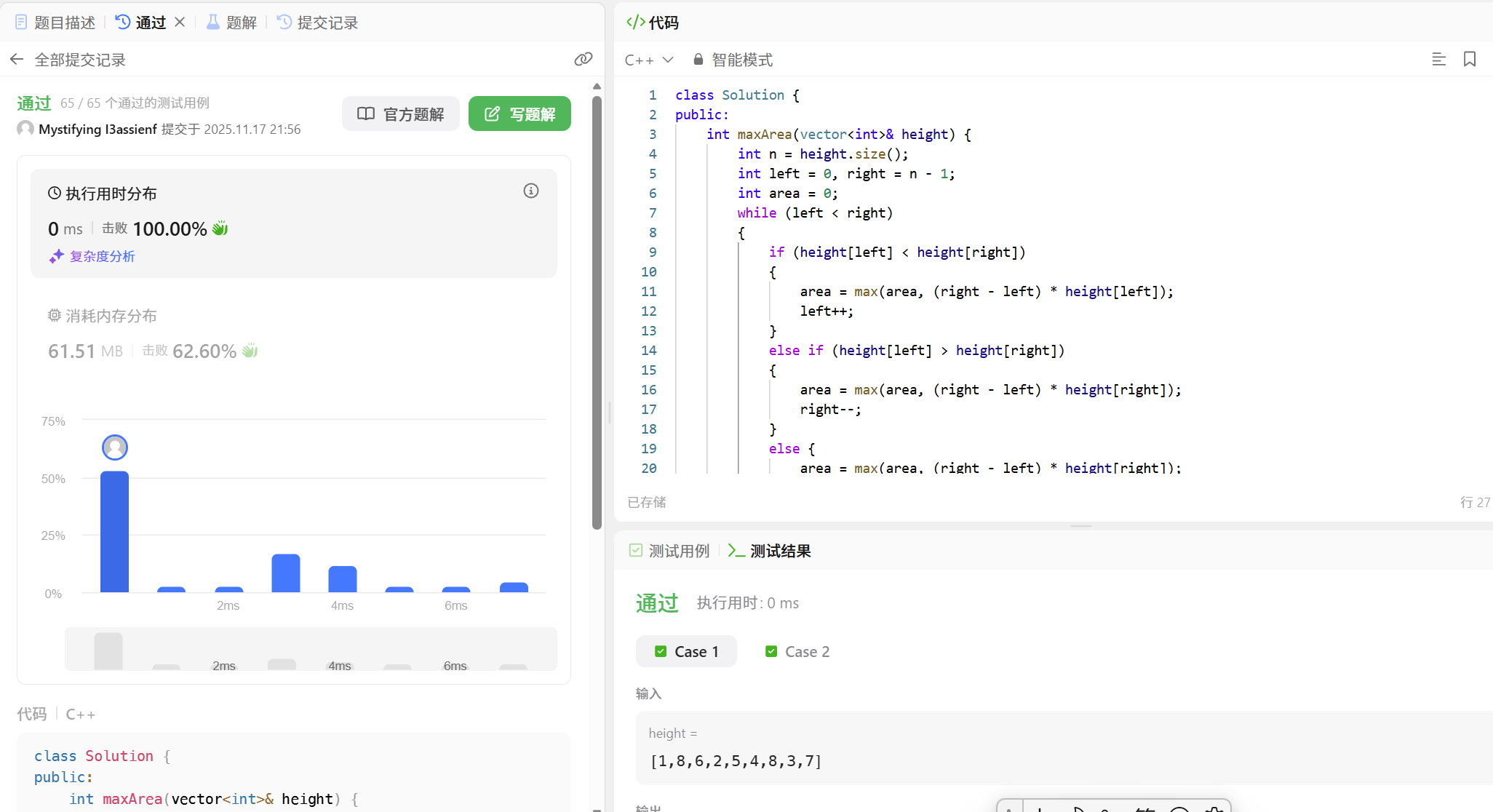Viewport: 1493px width, 812px height.
Task: Switch to the 测试用例 tab
Action: point(669,551)
